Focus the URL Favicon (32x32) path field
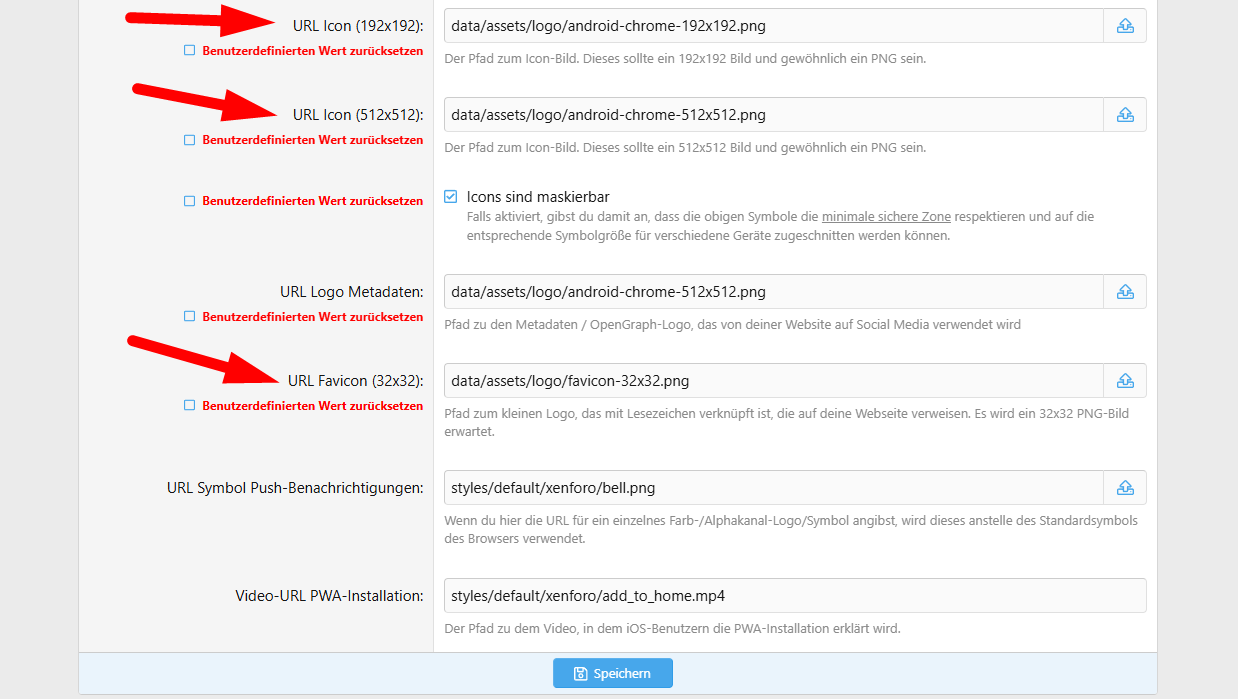Screen dimensions: 1238x699 (x=774, y=381)
